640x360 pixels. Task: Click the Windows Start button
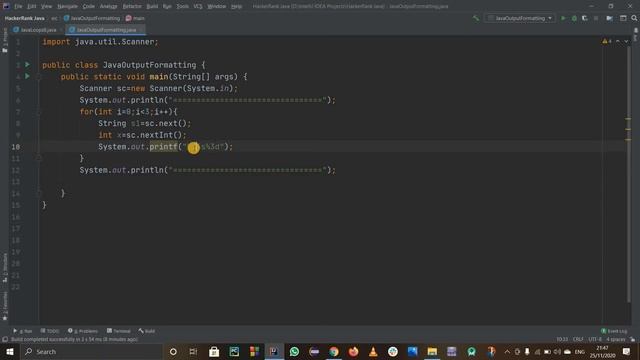pos(9,351)
